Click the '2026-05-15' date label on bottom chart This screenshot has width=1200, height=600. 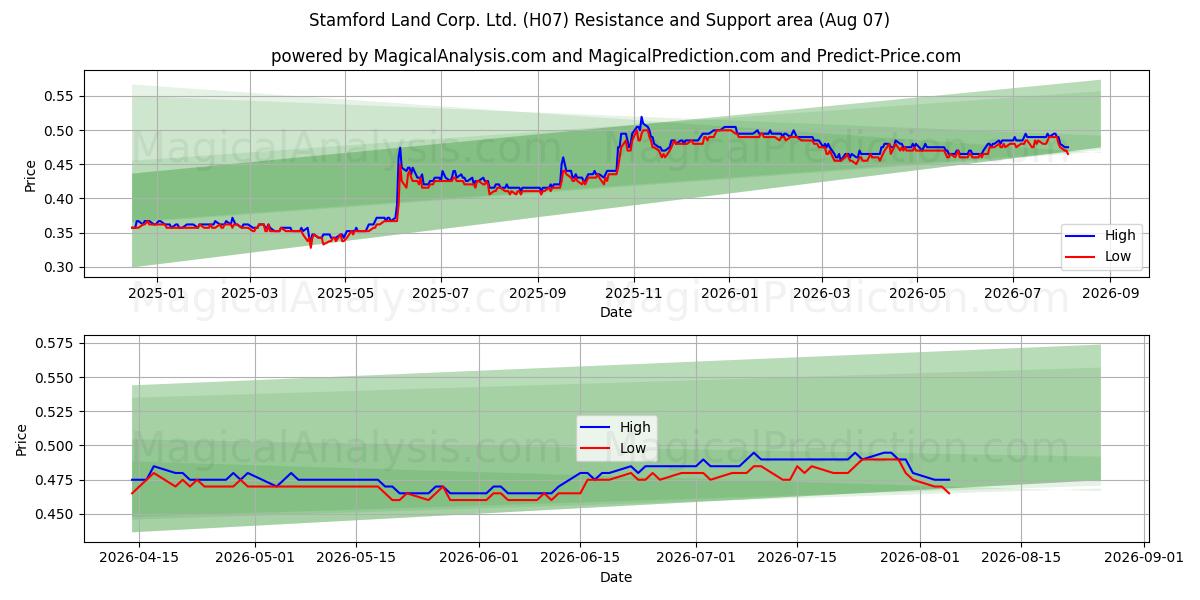(x=355, y=559)
